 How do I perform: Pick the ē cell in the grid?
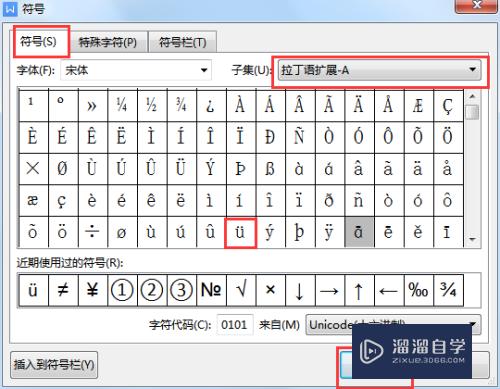click(389, 232)
